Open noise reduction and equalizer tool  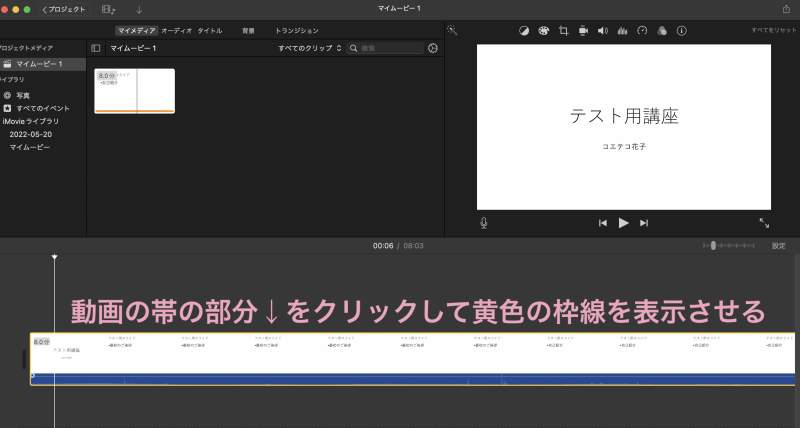click(x=622, y=31)
